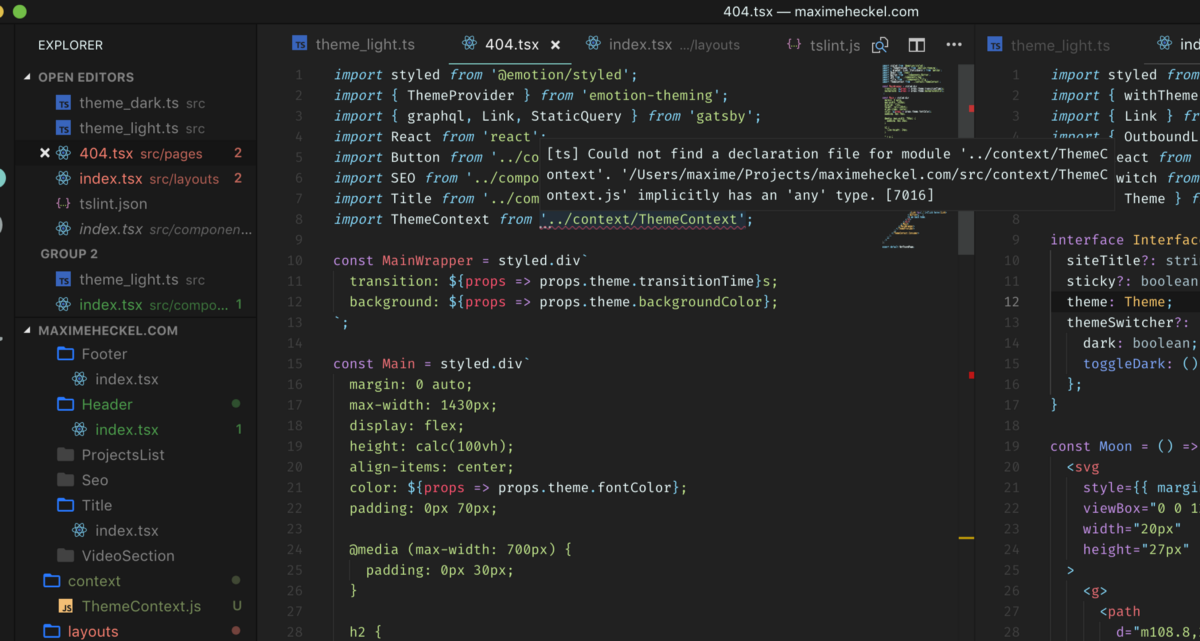Open ThemeContext.js from the sidebar

pos(142,606)
